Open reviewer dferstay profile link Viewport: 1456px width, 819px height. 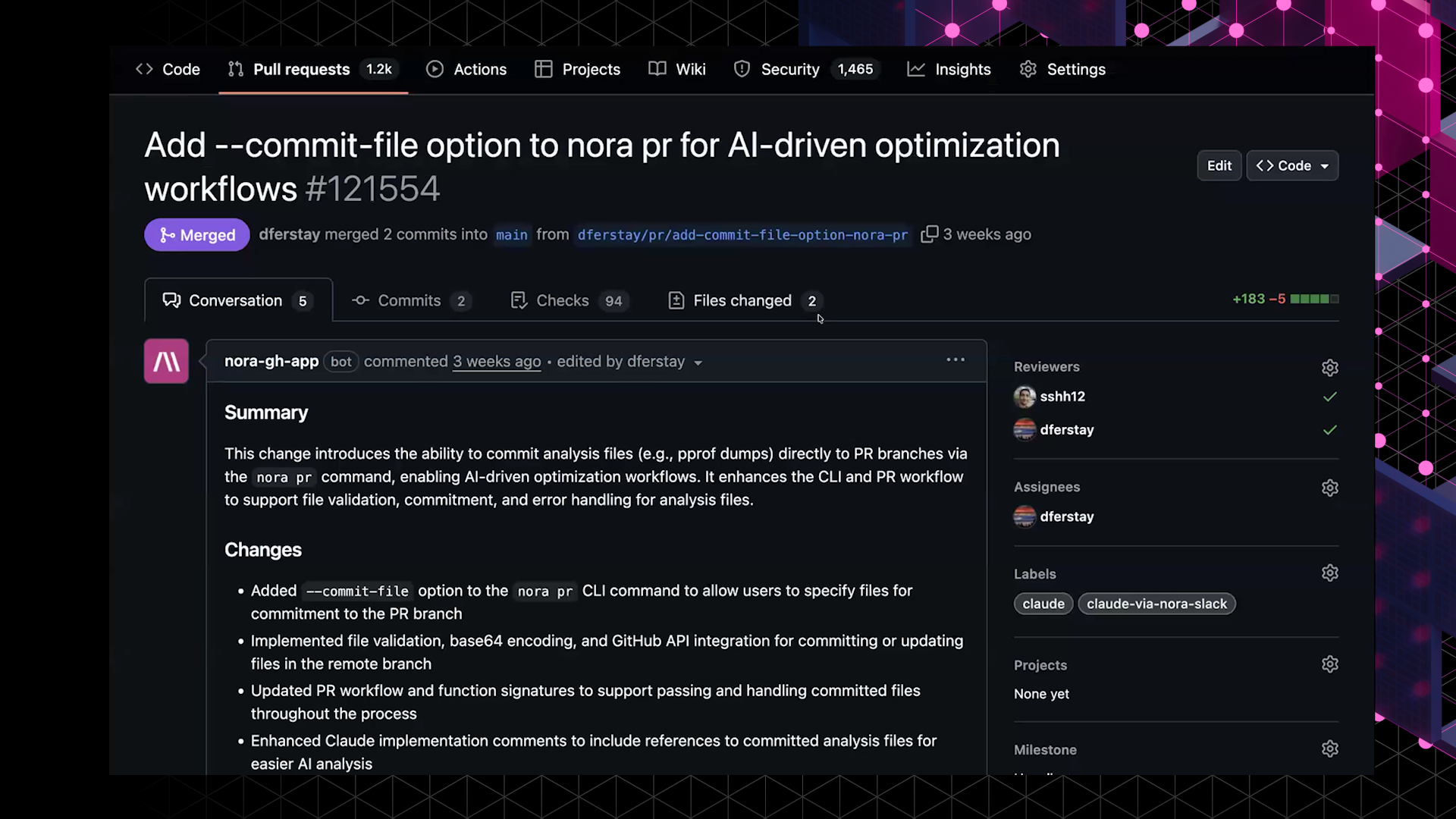pyautogui.click(x=1067, y=430)
